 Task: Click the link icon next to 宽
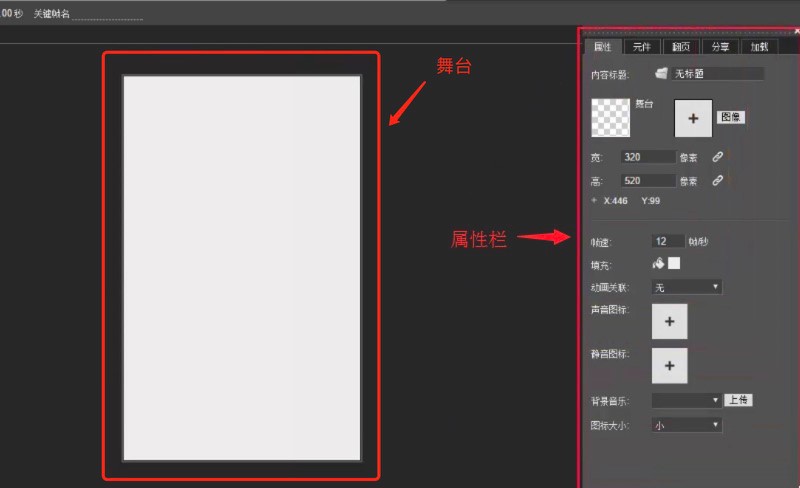[x=717, y=157]
